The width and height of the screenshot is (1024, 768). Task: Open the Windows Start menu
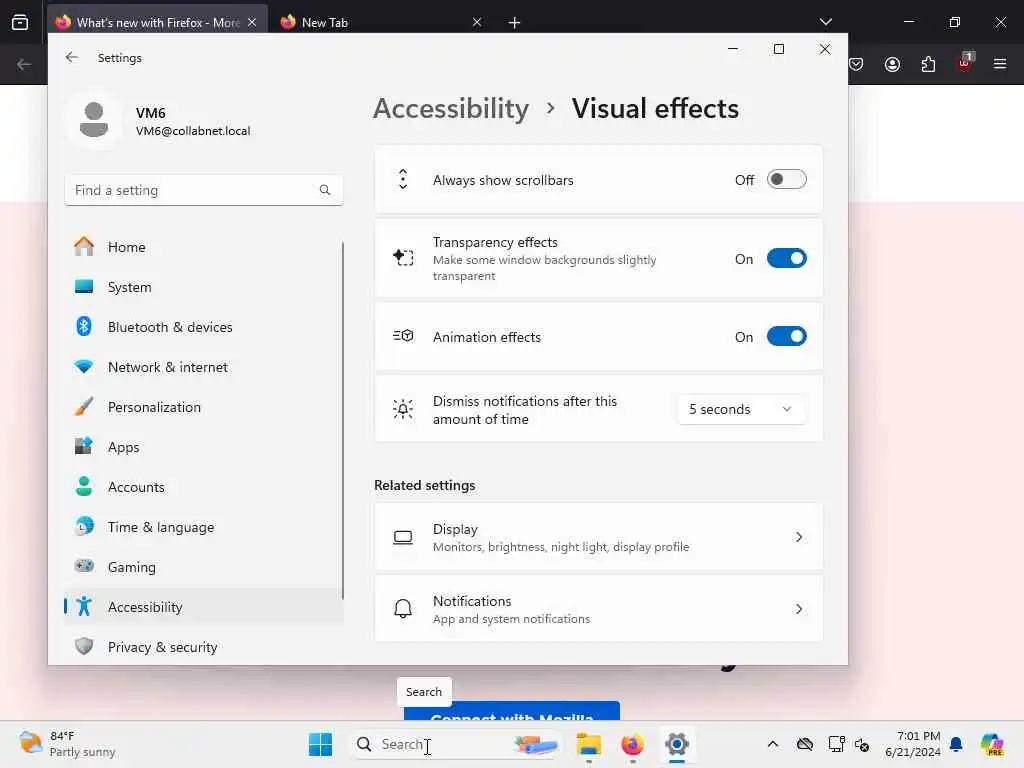(320, 744)
